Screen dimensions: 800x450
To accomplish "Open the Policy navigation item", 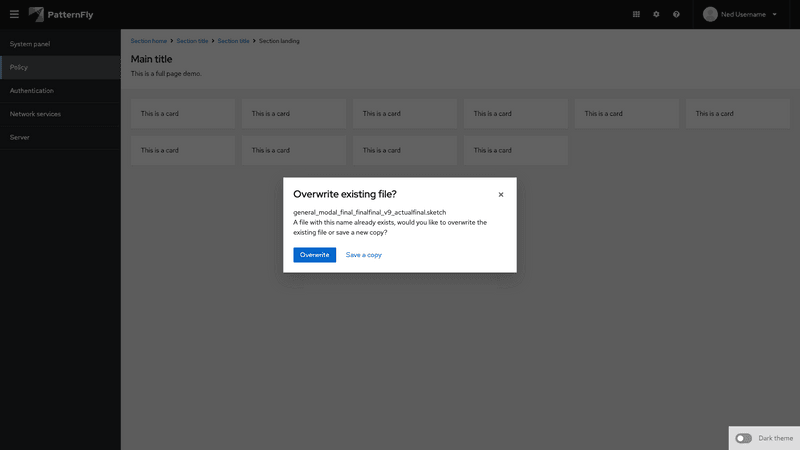I will click(x=19, y=67).
